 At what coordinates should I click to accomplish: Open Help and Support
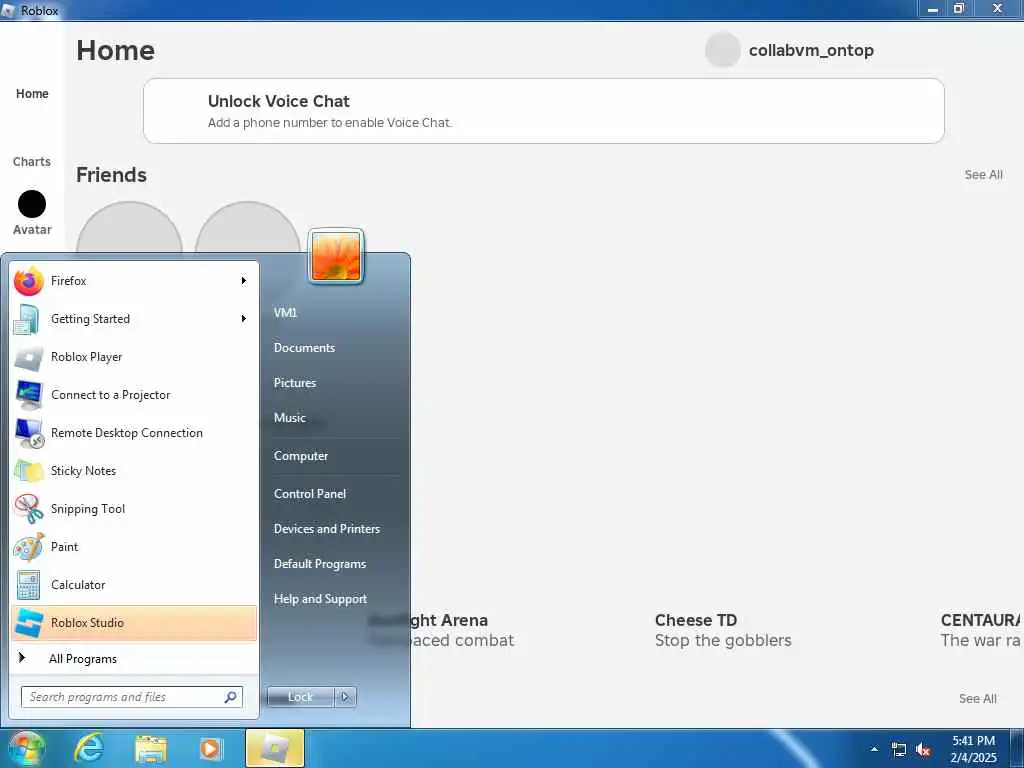click(x=320, y=599)
